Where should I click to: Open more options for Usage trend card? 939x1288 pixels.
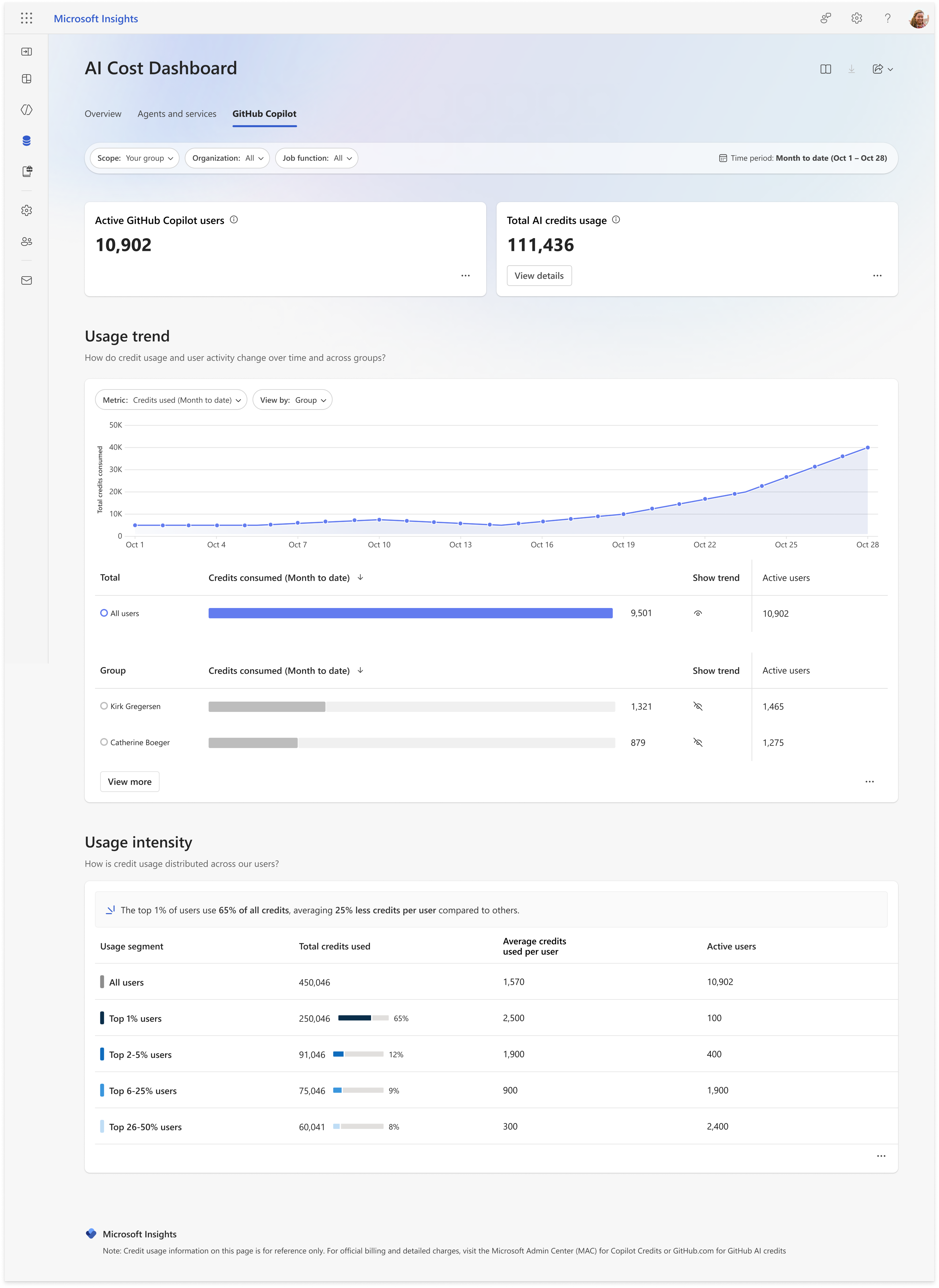[x=869, y=782]
